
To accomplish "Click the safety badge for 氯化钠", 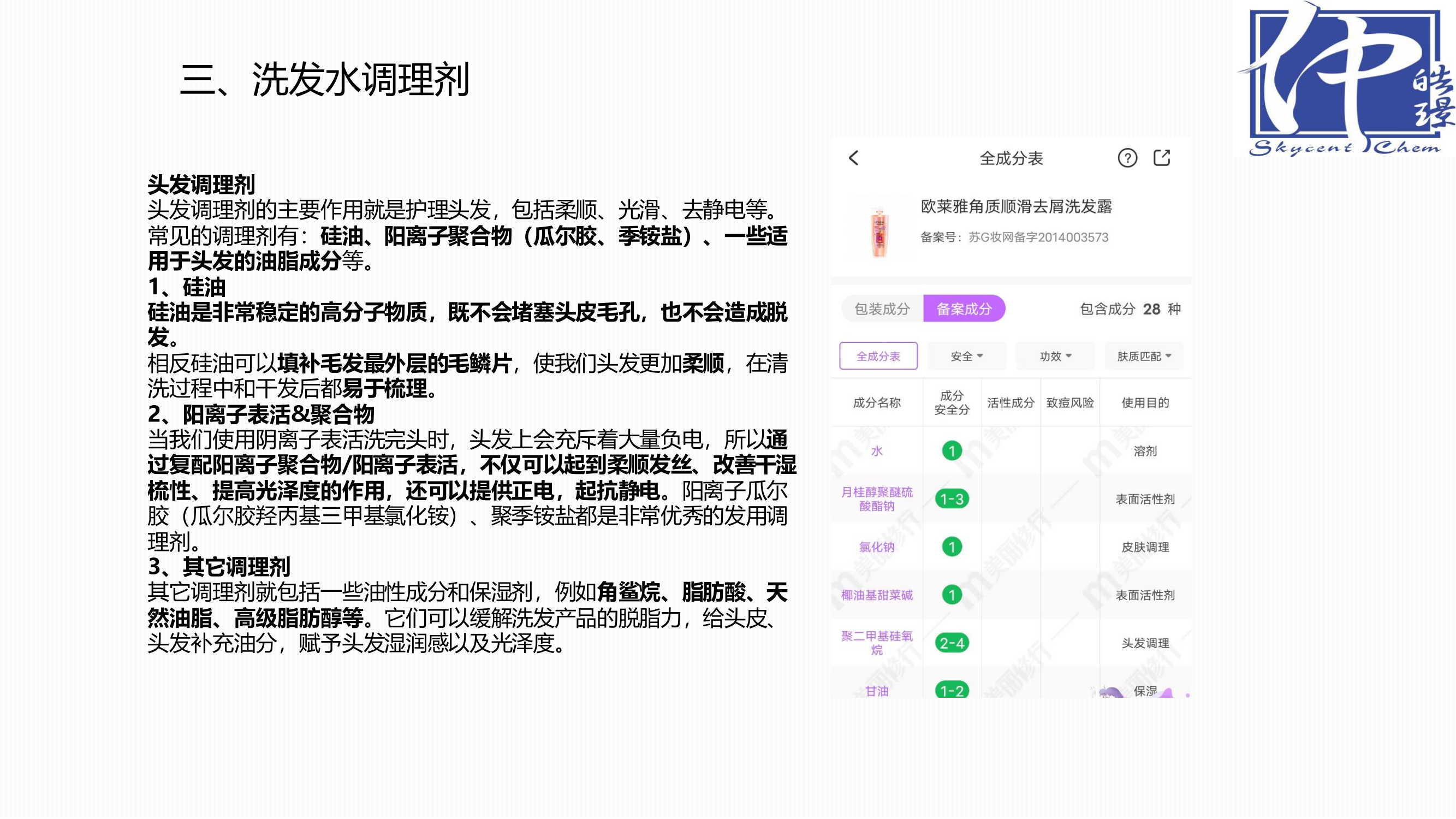I will (952, 547).
